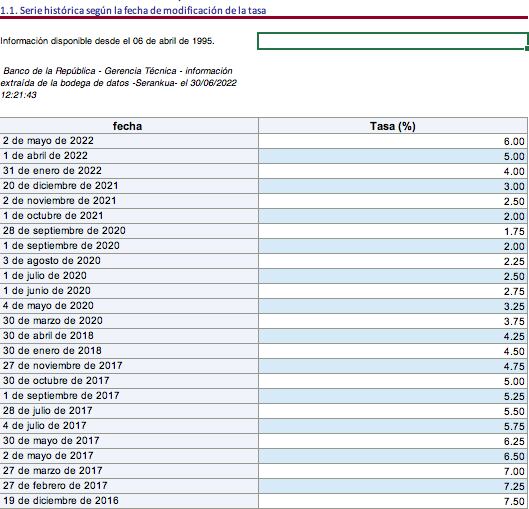The height and width of the screenshot is (509, 529).
Task: Click rate 2.00 for 1 de septiembre 2020
Action: (x=514, y=247)
